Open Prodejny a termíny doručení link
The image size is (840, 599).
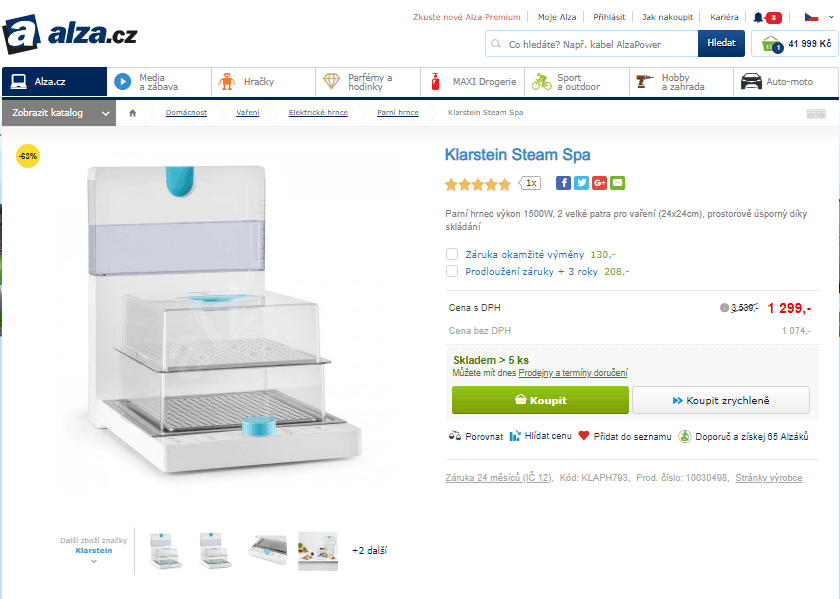coord(573,373)
